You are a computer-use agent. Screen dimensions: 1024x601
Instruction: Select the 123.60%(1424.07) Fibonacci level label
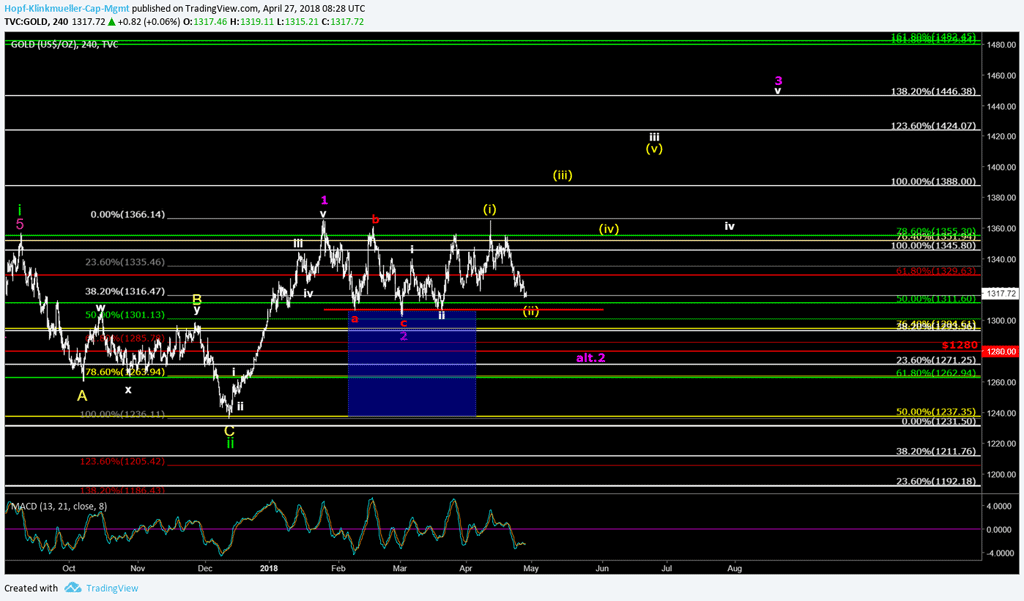[x=932, y=126]
